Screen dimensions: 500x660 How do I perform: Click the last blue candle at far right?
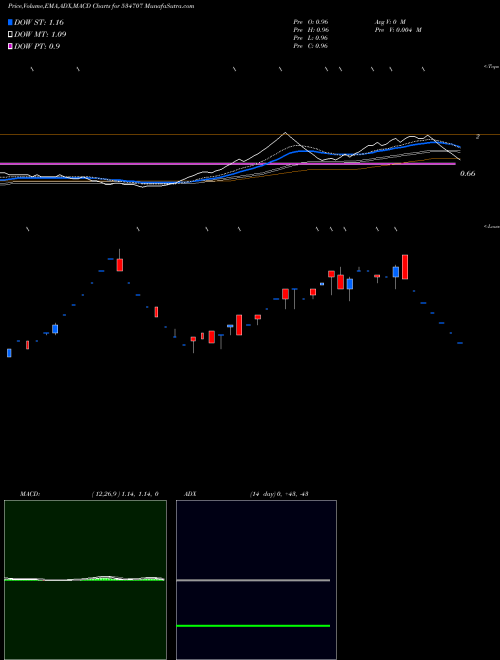click(x=460, y=343)
